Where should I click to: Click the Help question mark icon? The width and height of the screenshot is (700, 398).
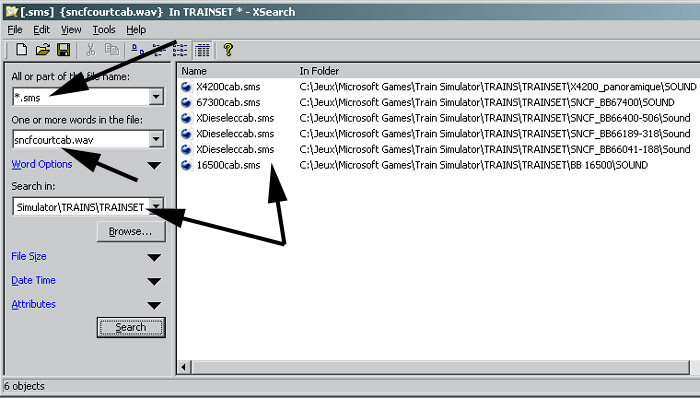[228, 50]
